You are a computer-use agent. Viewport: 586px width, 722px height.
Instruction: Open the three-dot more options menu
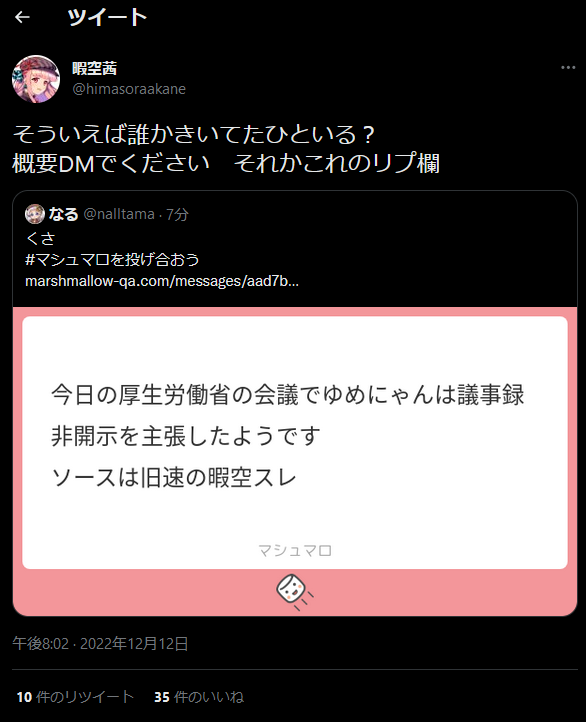[x=568, y=68]
